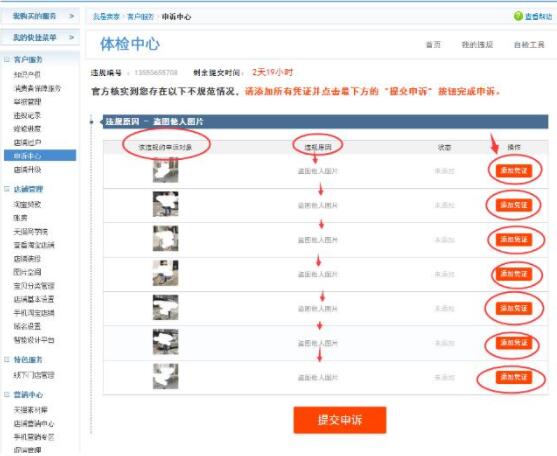Click the green 查看帮助 help icon
This screenshot has width=557, height=456.
(x=518, y=16)
